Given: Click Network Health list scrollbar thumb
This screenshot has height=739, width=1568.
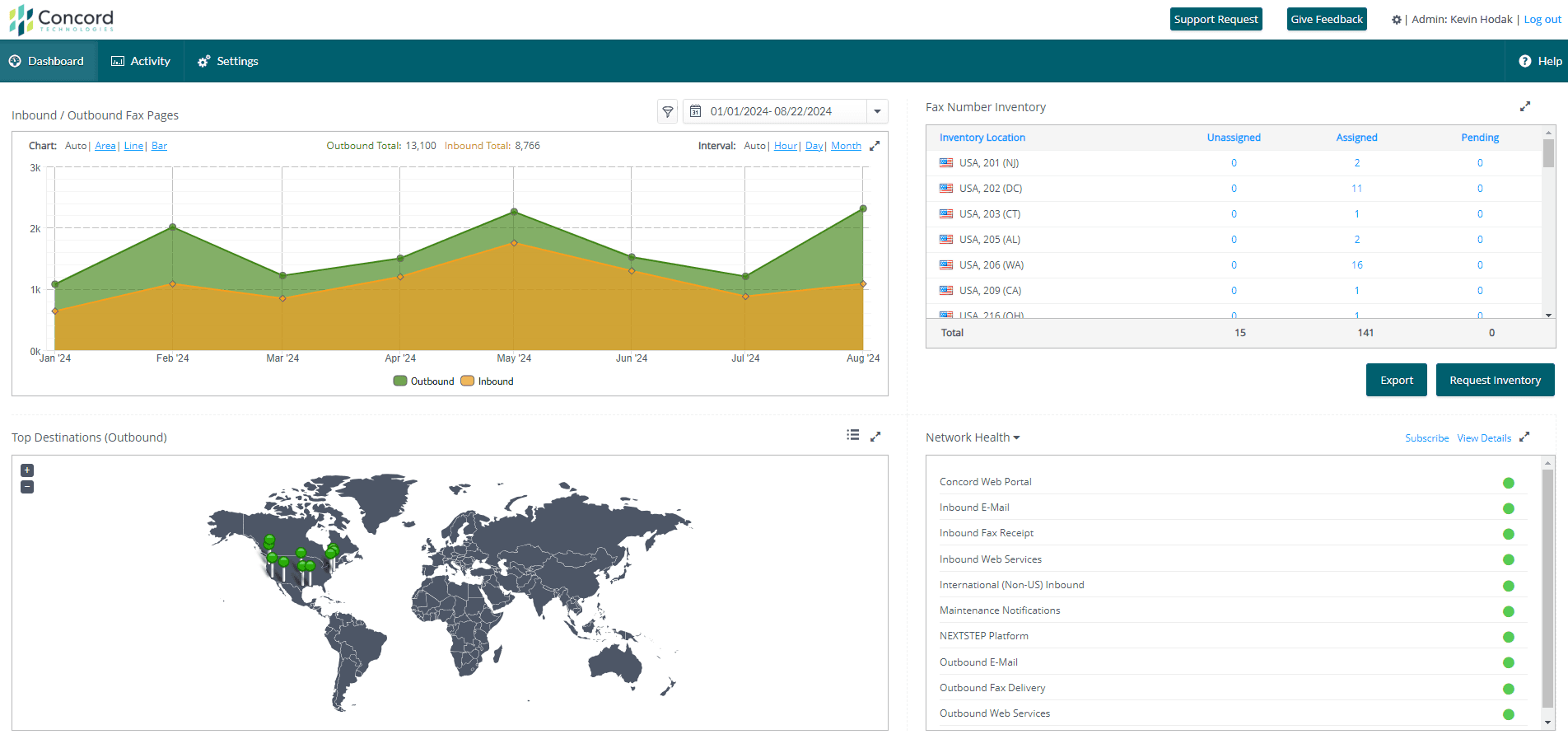Looking at the screenshot, I should click(1548, 589).
